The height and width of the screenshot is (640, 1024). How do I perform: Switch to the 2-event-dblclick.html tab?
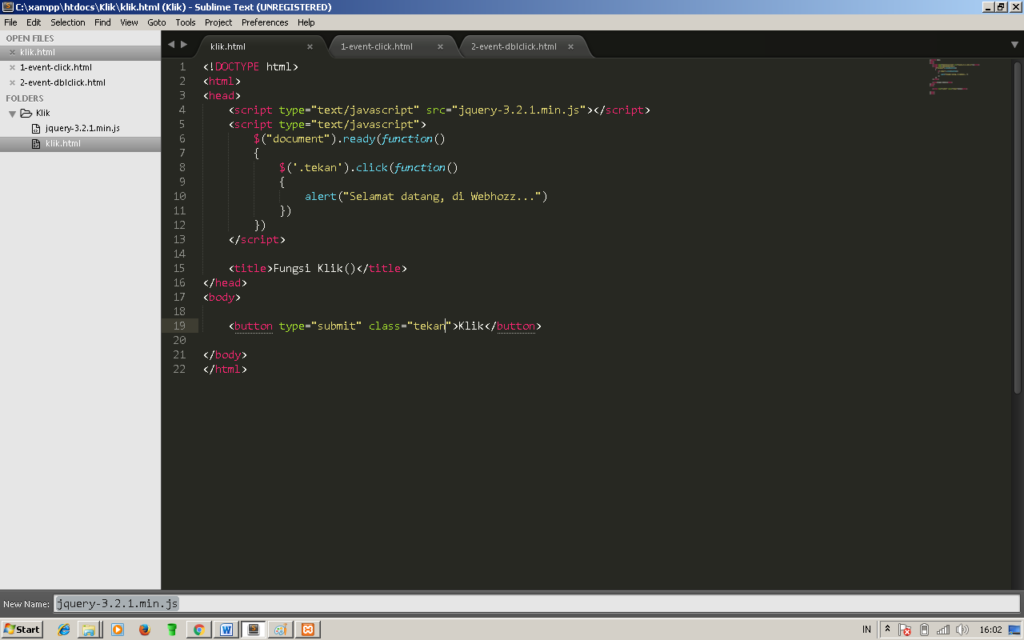pos(513,45)
